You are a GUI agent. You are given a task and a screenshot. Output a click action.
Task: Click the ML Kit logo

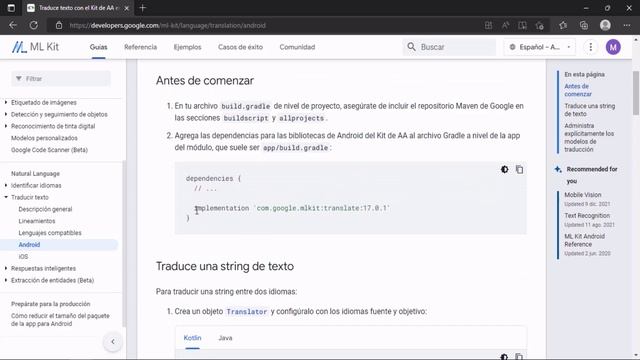(x=35, y=47)
